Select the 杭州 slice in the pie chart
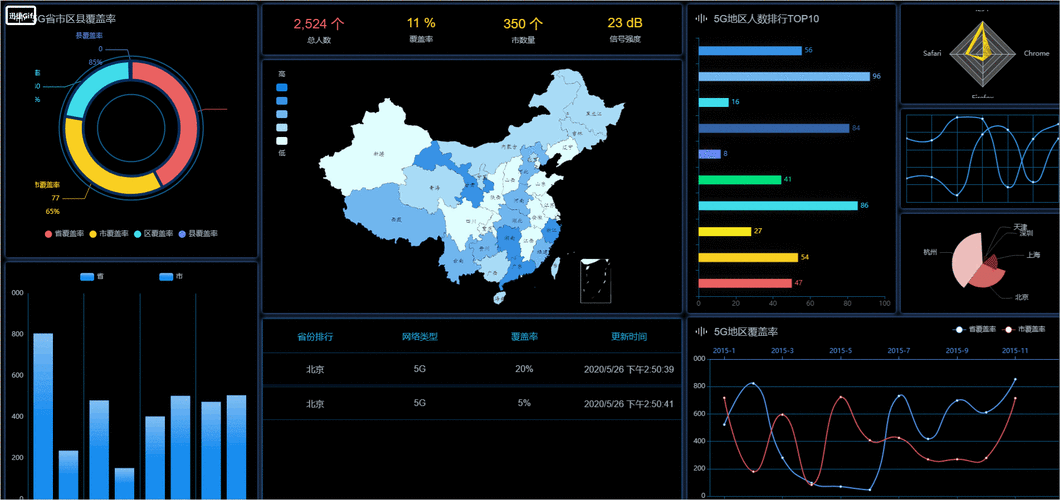Viewport: 1060px width, 500px height. (965, 260)
